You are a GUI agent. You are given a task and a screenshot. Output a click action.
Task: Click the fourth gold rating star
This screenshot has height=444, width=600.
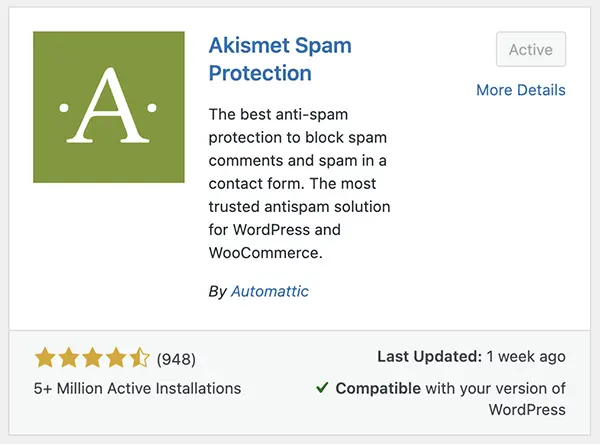(116, 357)
